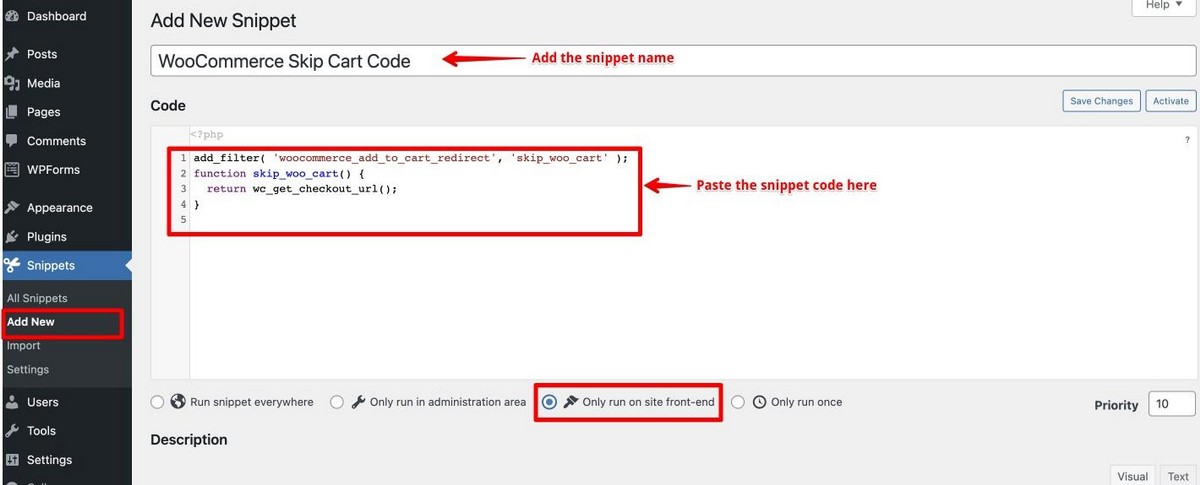The image size is (1200, 485).
Task: Click the Users person icon
Action: pyautogui.click(x=12, y=402)
